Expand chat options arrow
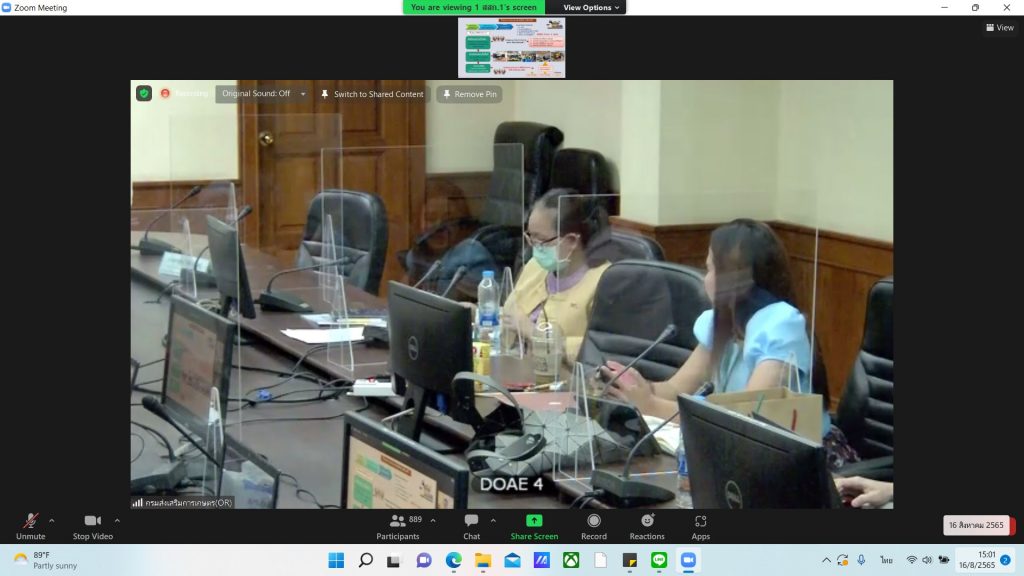The height and width of the screenshot is (576, 1024). 493,520
